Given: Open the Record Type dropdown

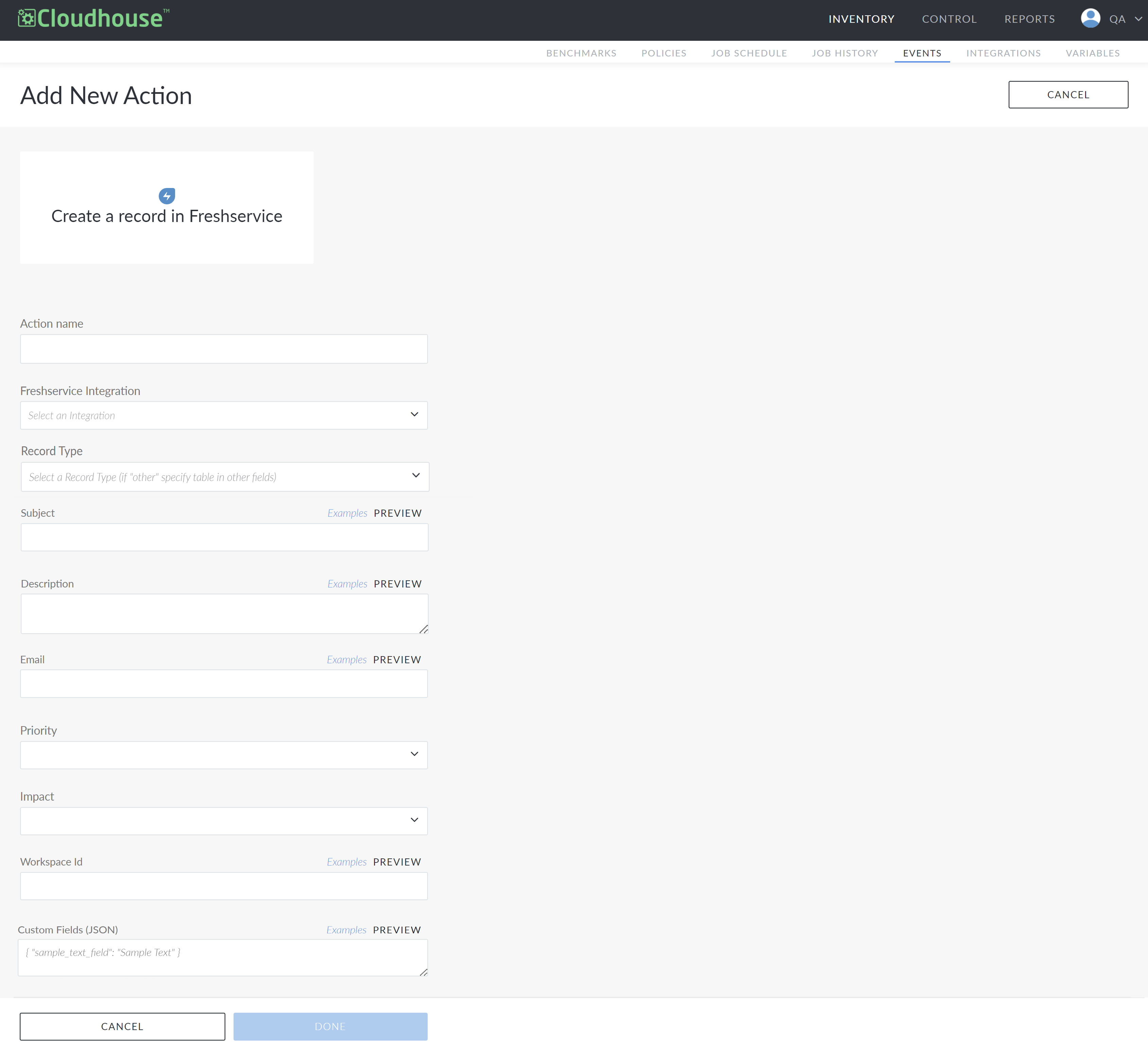Looking at the screenshot, I should (x=225, y=477).
